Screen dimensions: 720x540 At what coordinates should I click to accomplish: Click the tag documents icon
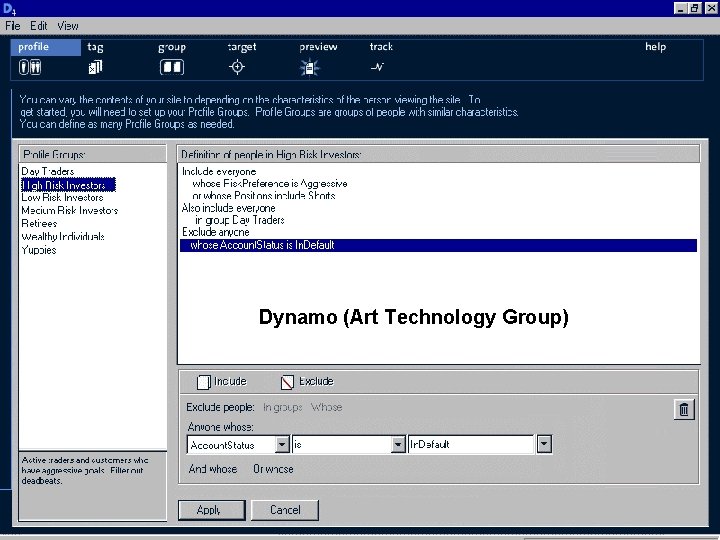(x=95, y=67)
